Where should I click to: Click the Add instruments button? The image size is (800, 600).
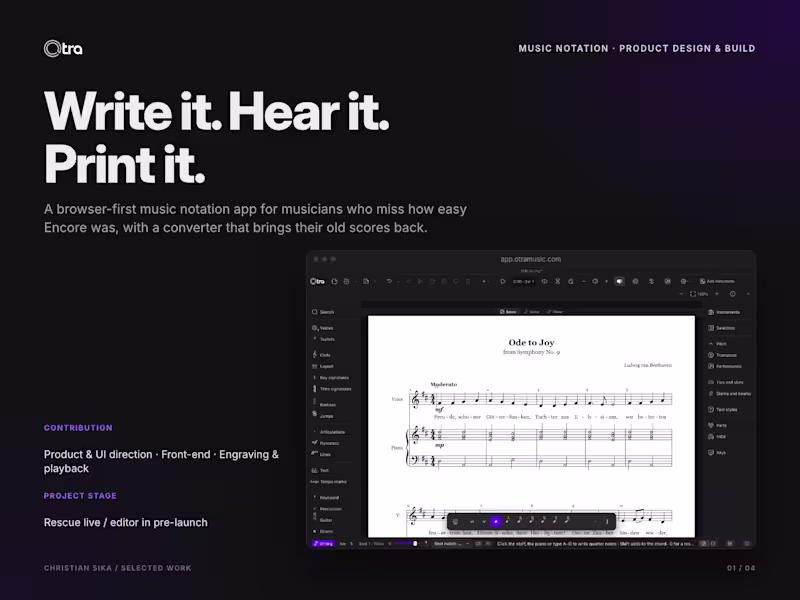(x=717, y=281)
